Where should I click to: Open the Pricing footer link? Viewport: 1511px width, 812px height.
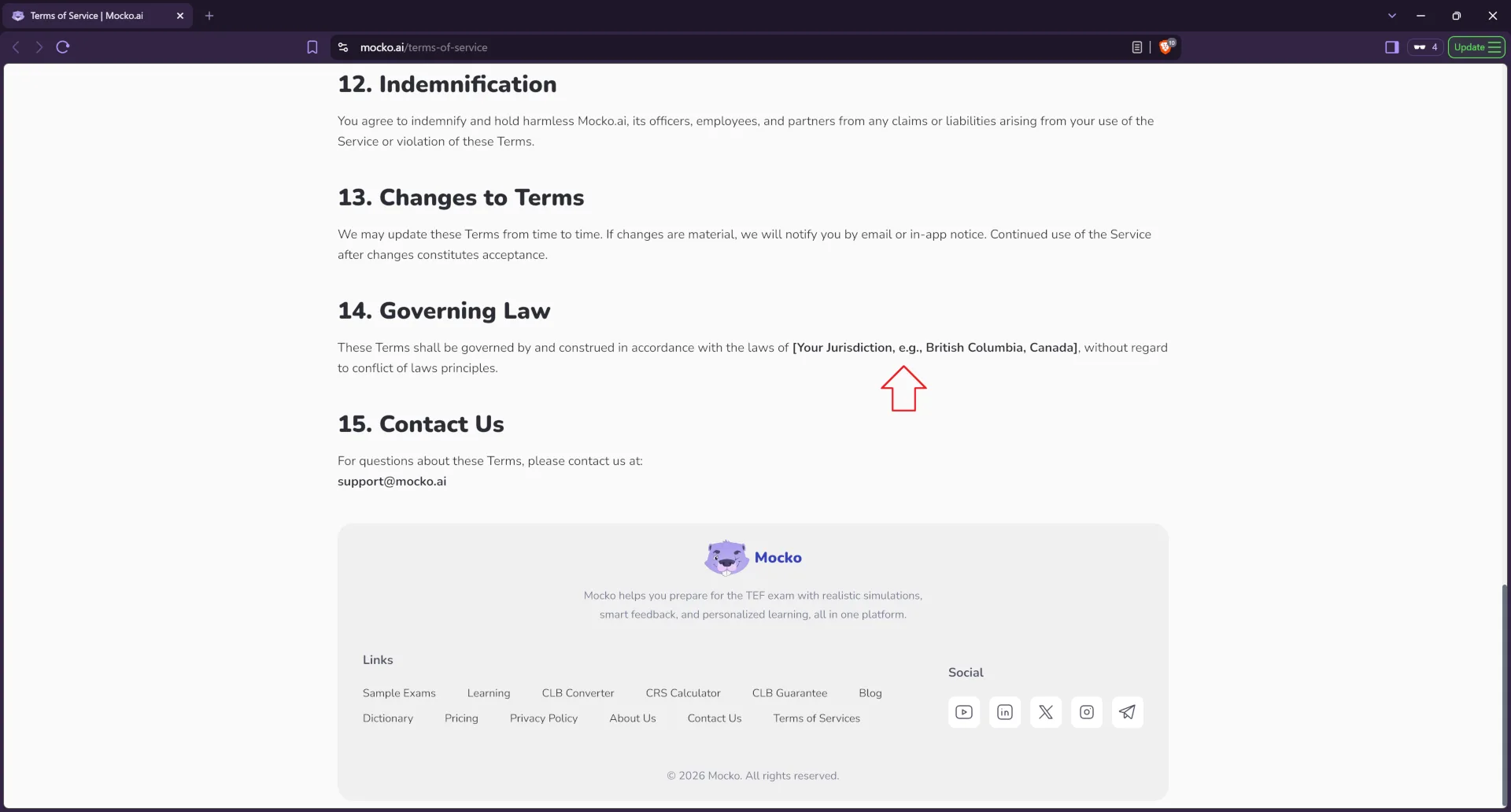(461, 718)
